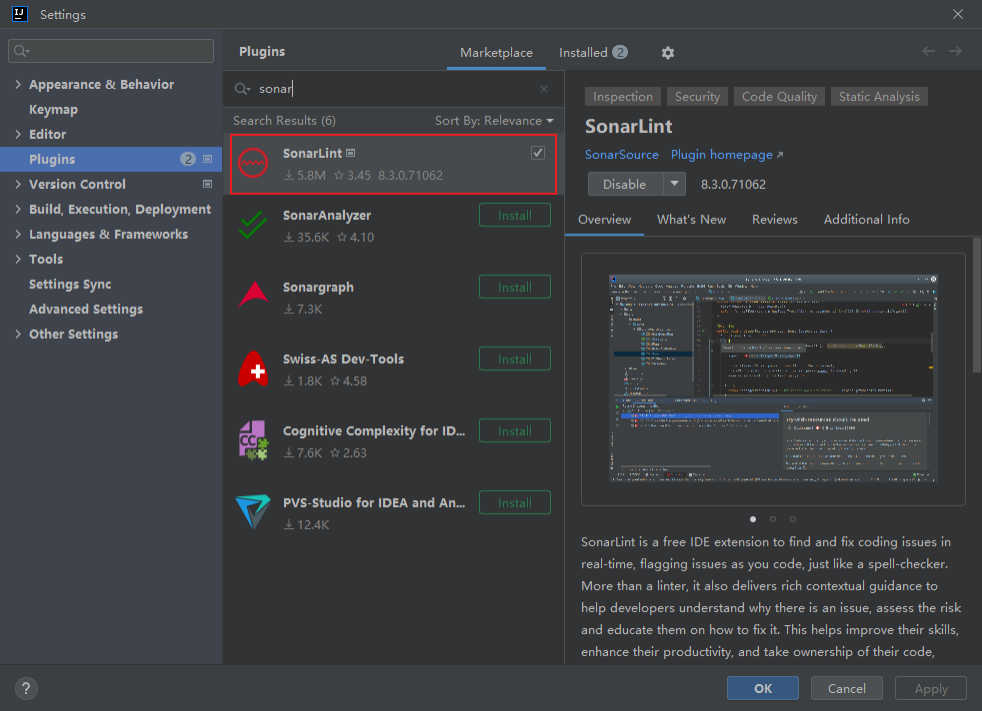
Task: Click the Swiss-AS Dev-Tools plugin icon
Action: (254, 369)
